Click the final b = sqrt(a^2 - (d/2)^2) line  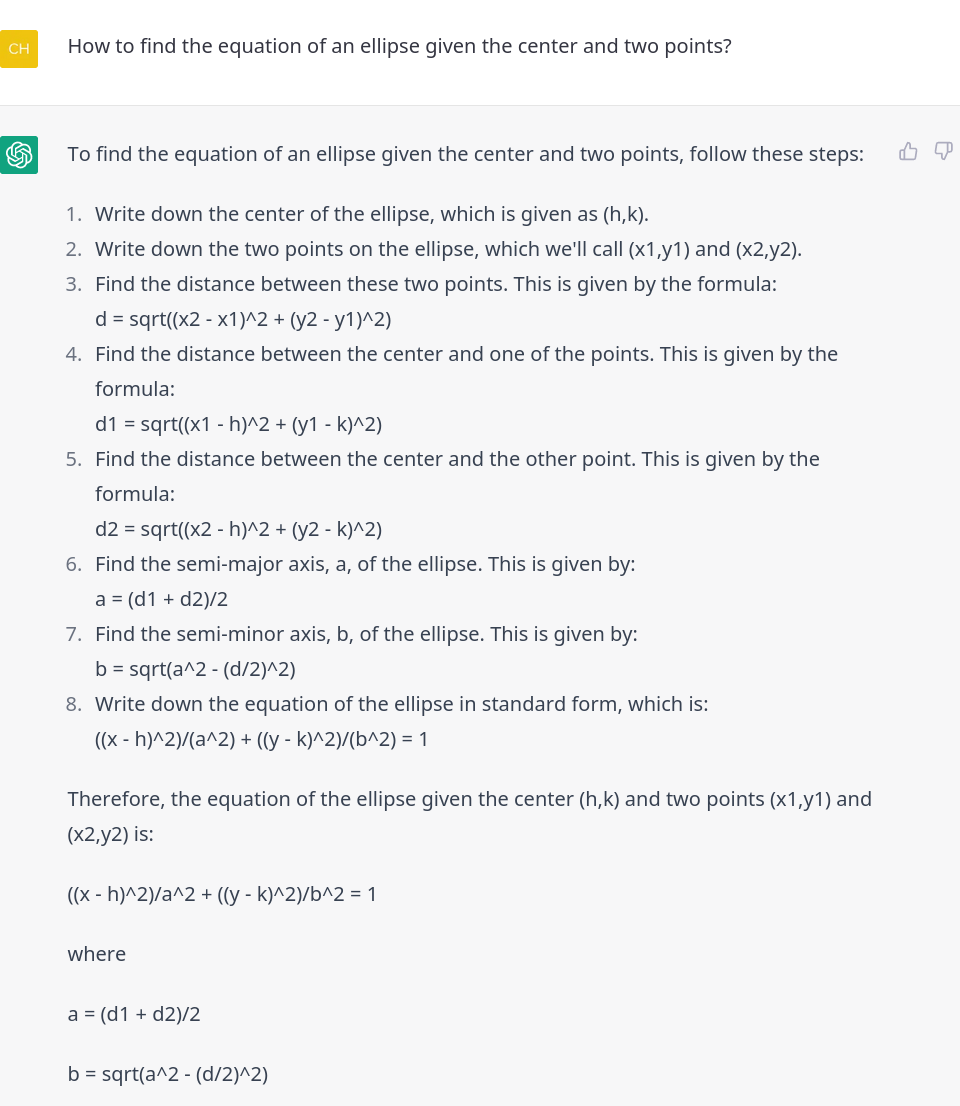[168, 1074]
